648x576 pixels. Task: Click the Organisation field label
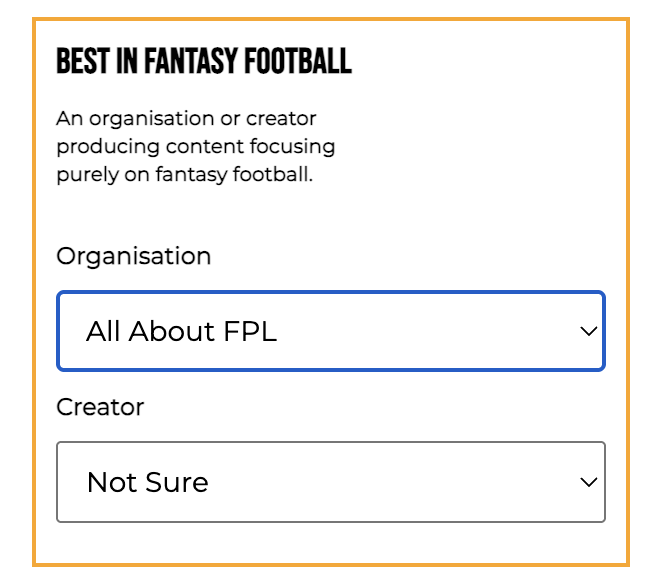[x=133, y=256]
